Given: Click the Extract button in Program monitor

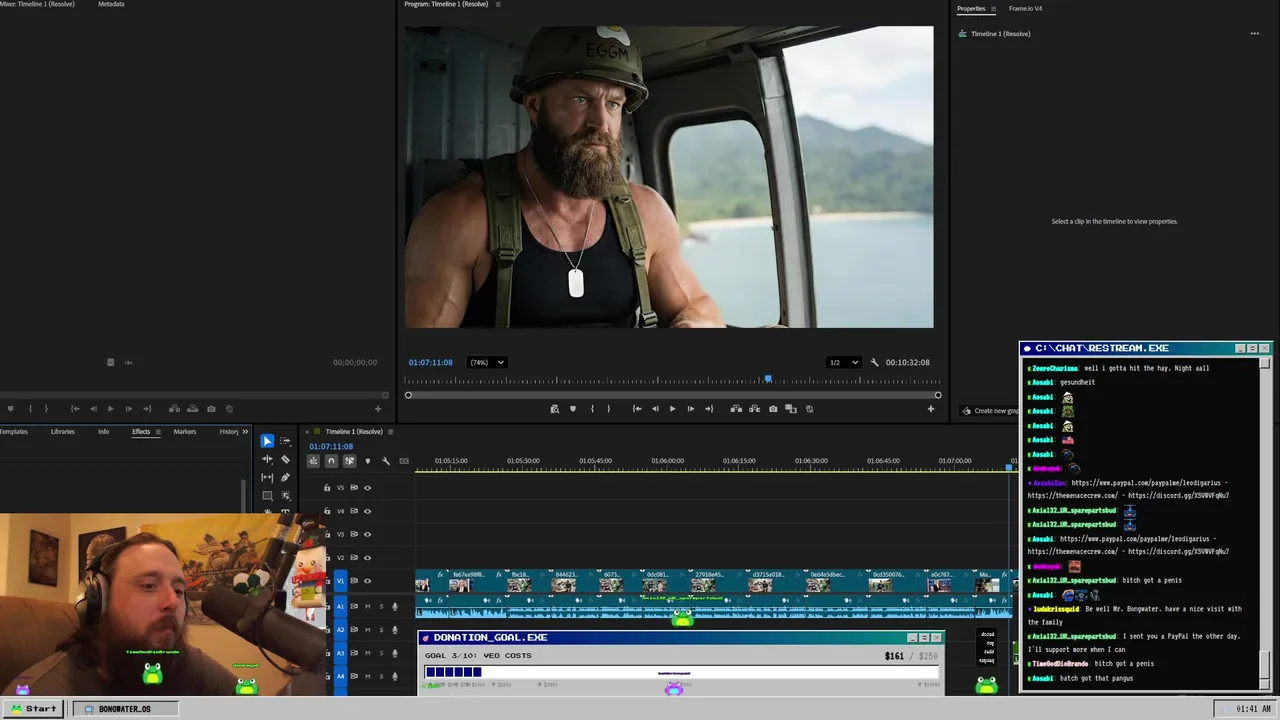Looking at the screenshot, I should click(754, 408).
